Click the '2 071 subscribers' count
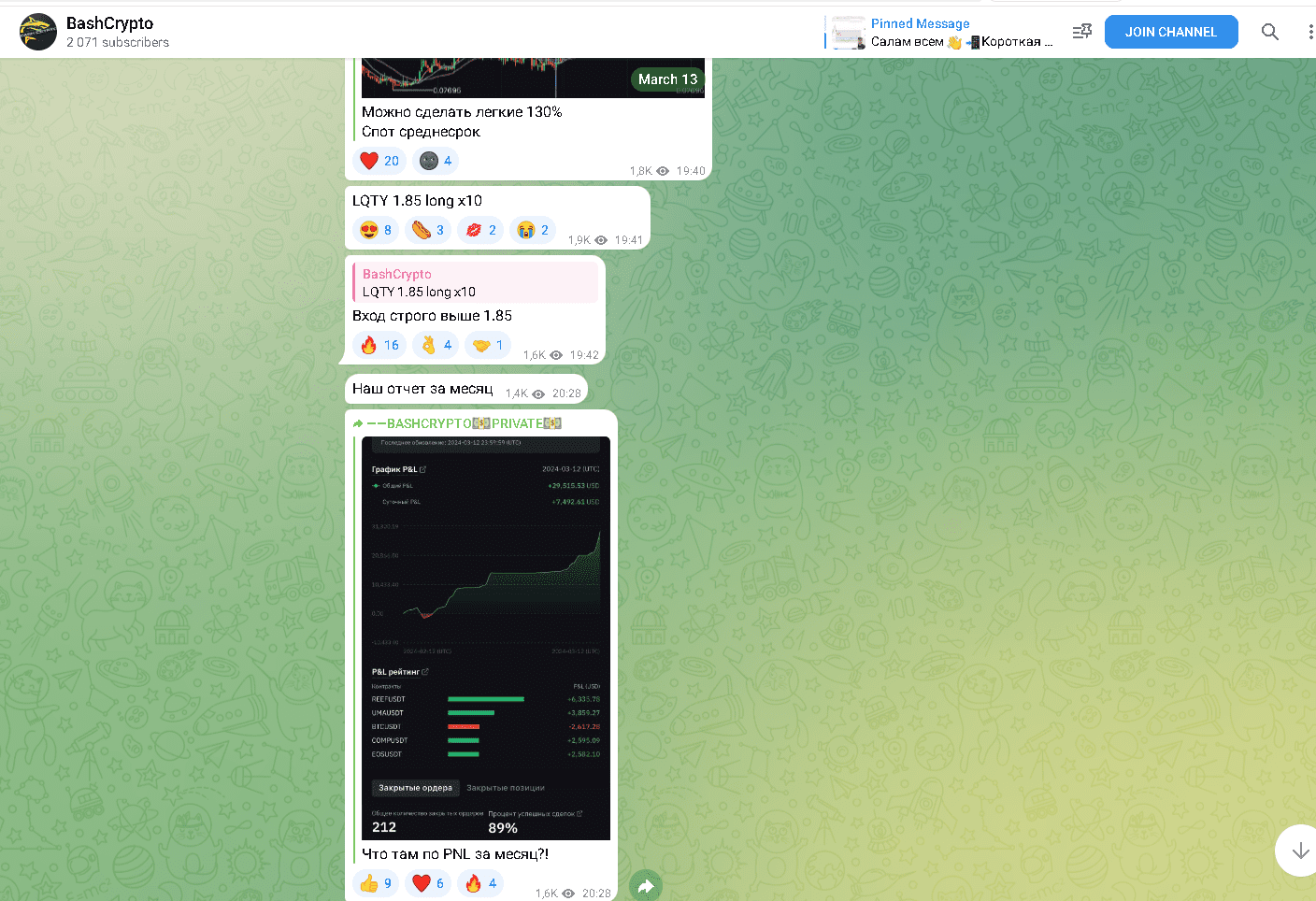 pos(118,42)
